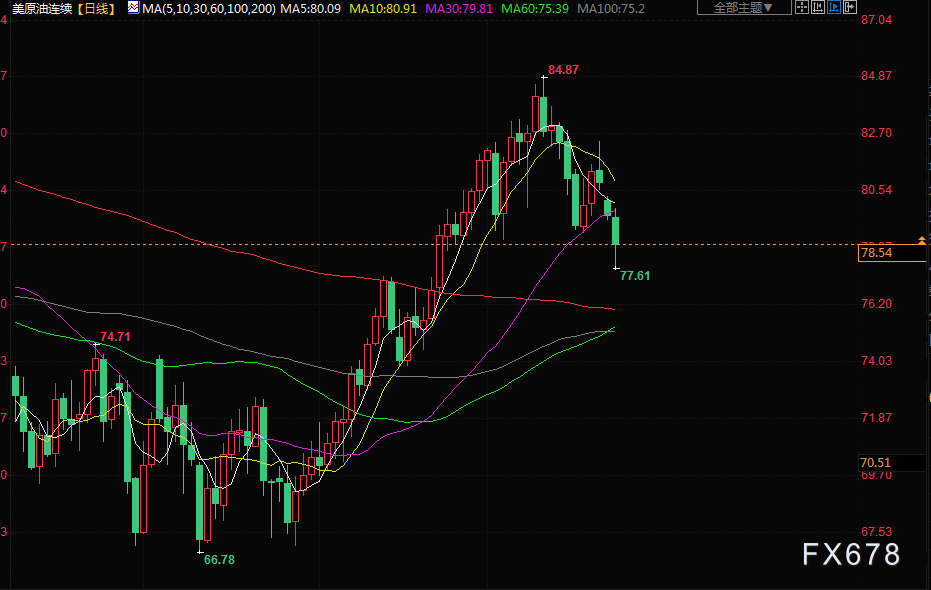Click the 67.53 axis price label
Screen dimensions: 931x590
point(876,531)
